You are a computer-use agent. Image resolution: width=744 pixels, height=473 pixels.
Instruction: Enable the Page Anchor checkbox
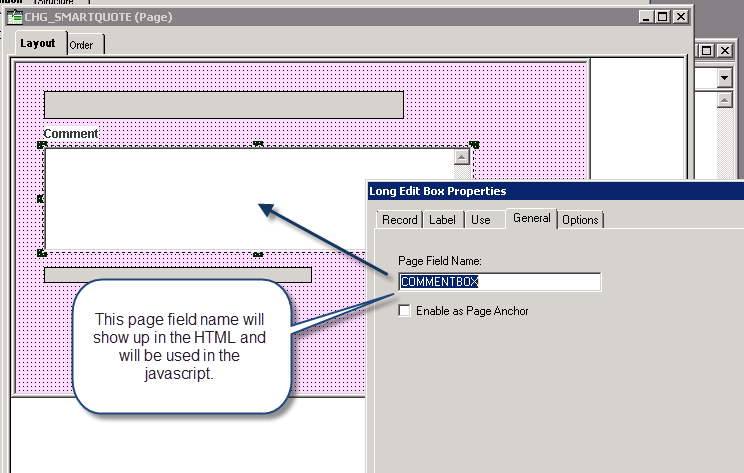coord(404,311)
